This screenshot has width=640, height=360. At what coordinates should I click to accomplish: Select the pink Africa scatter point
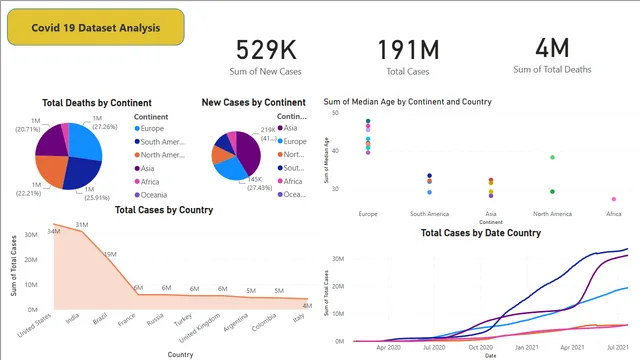click(x=614, y=199)
